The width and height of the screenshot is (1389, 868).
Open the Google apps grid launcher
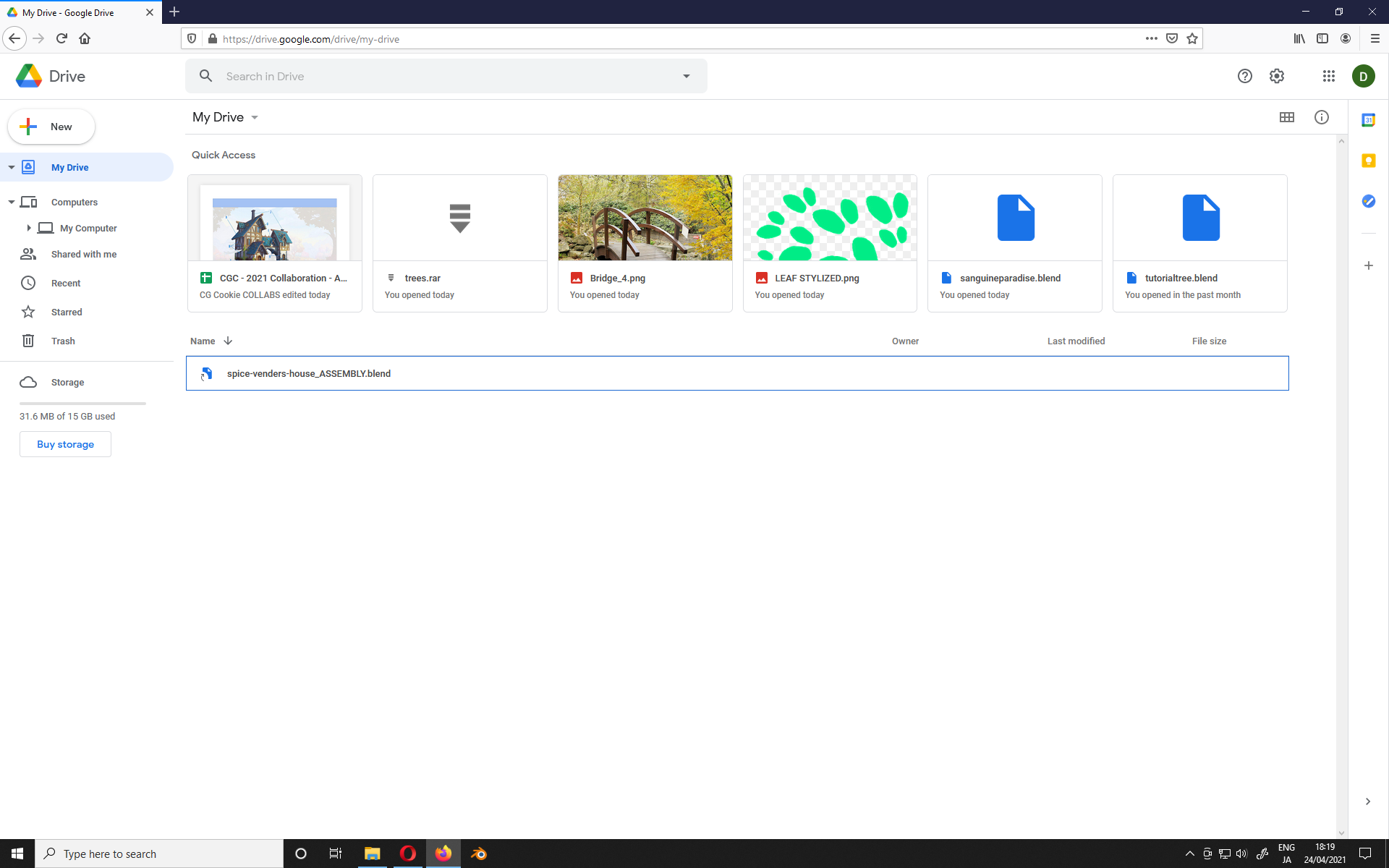(x=1328, y=76)
